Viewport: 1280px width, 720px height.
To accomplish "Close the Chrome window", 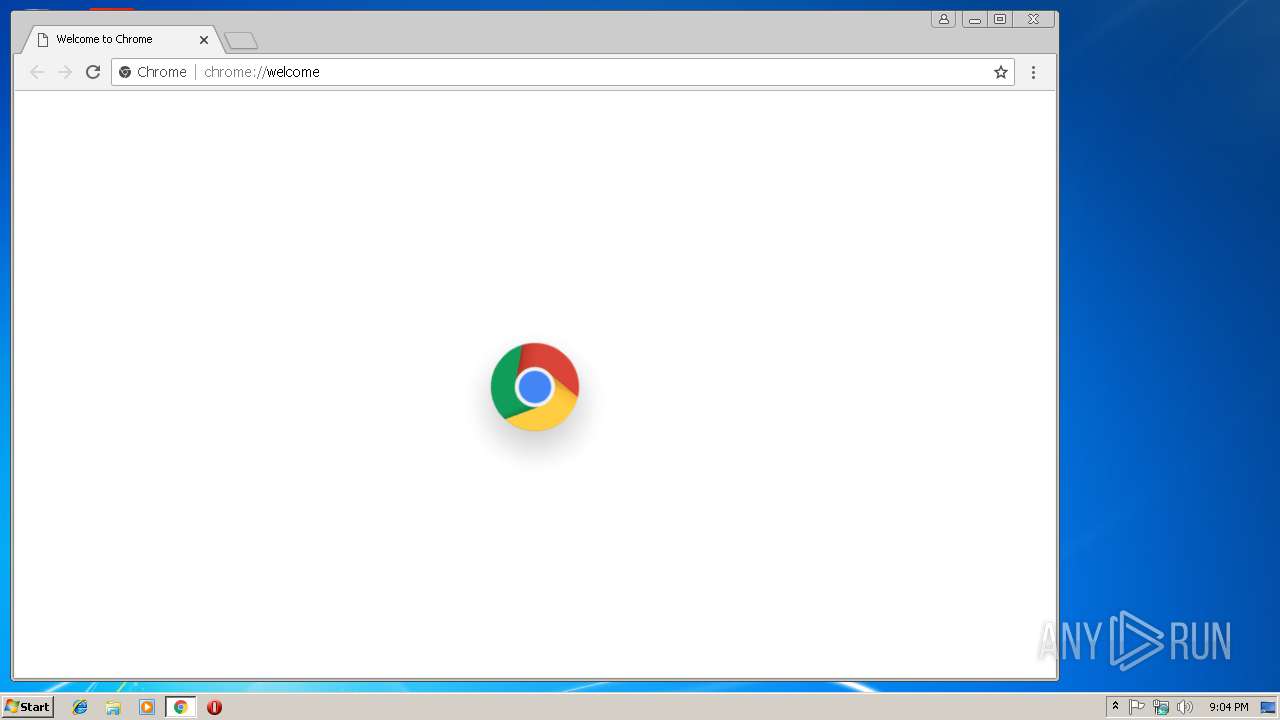I will coord(1034,19).
